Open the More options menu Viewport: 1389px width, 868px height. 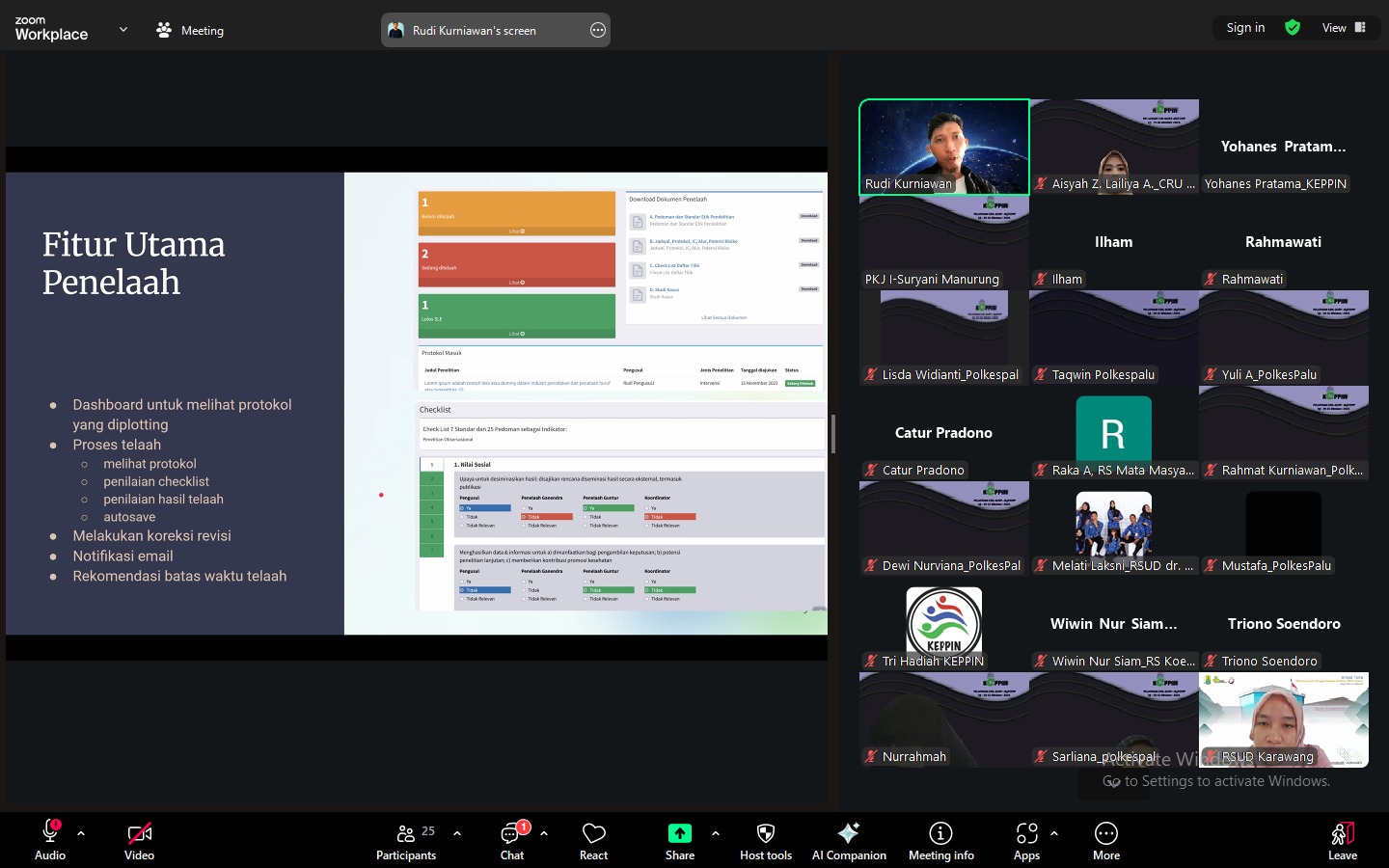coord(1106,841)
